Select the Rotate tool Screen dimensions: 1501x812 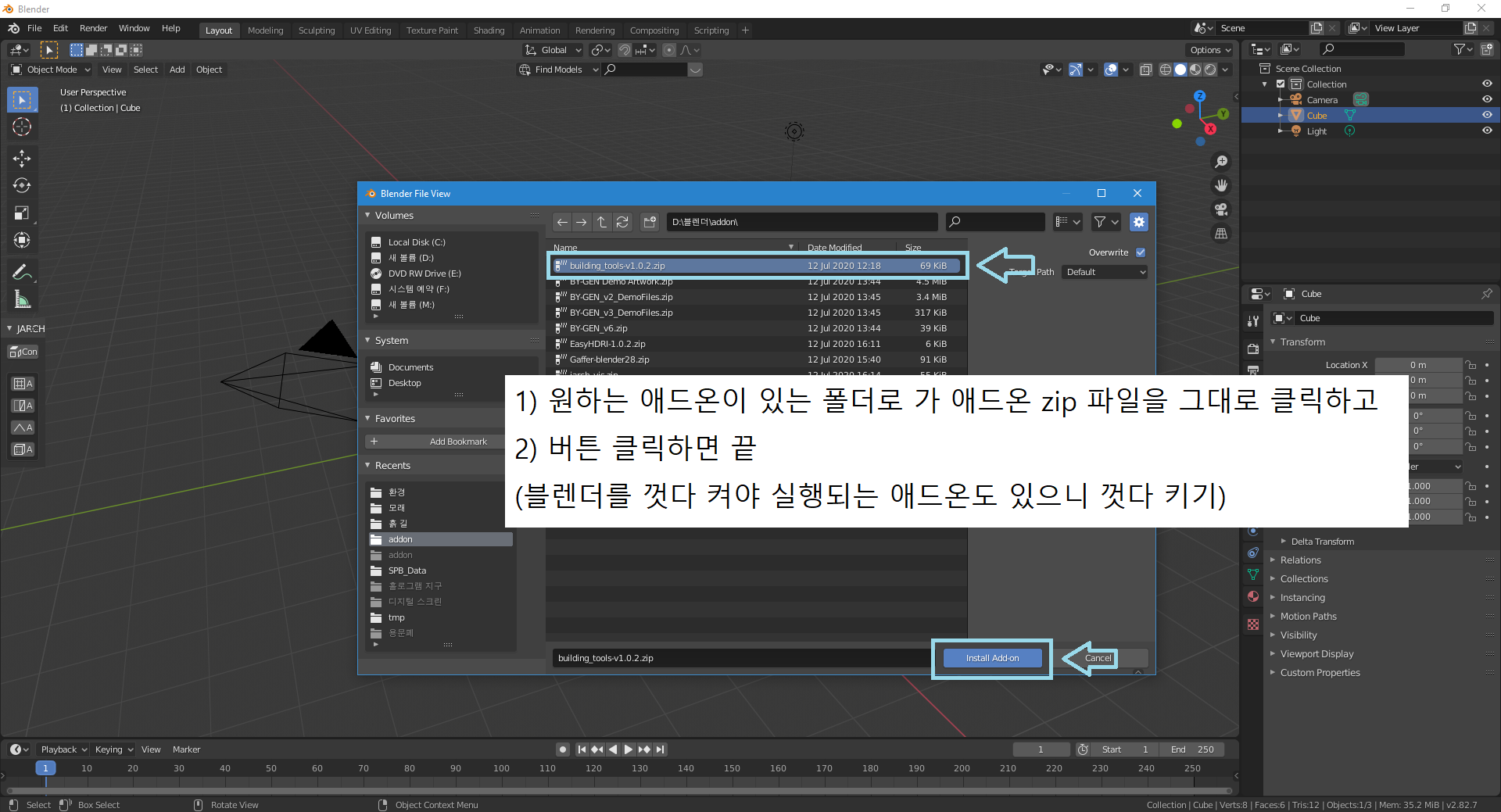pos(22,186)
